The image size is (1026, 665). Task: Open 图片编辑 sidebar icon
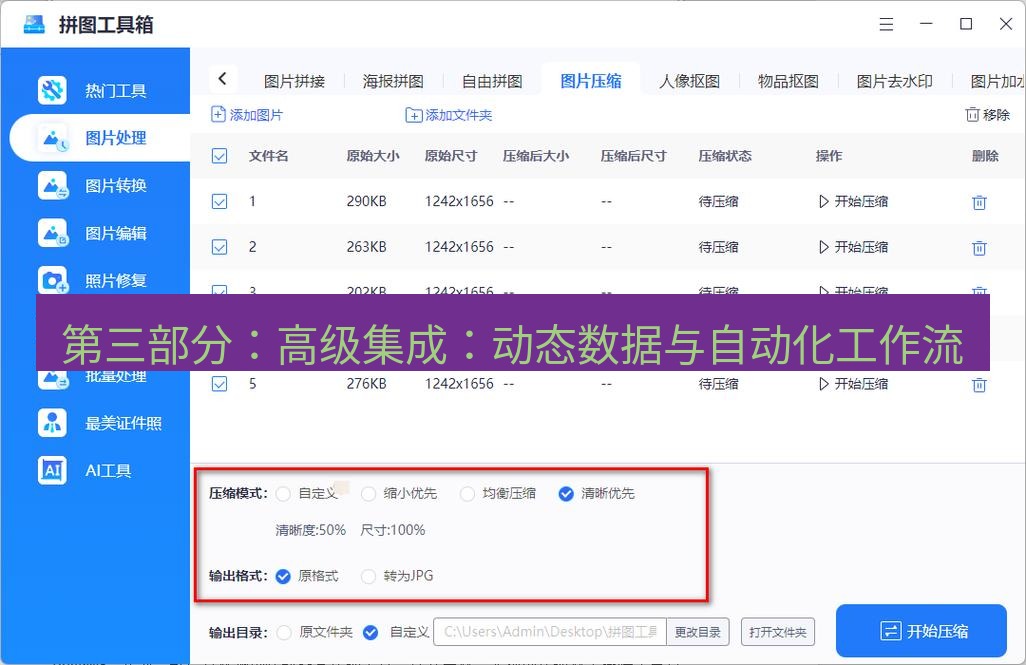tap(52, 233)
